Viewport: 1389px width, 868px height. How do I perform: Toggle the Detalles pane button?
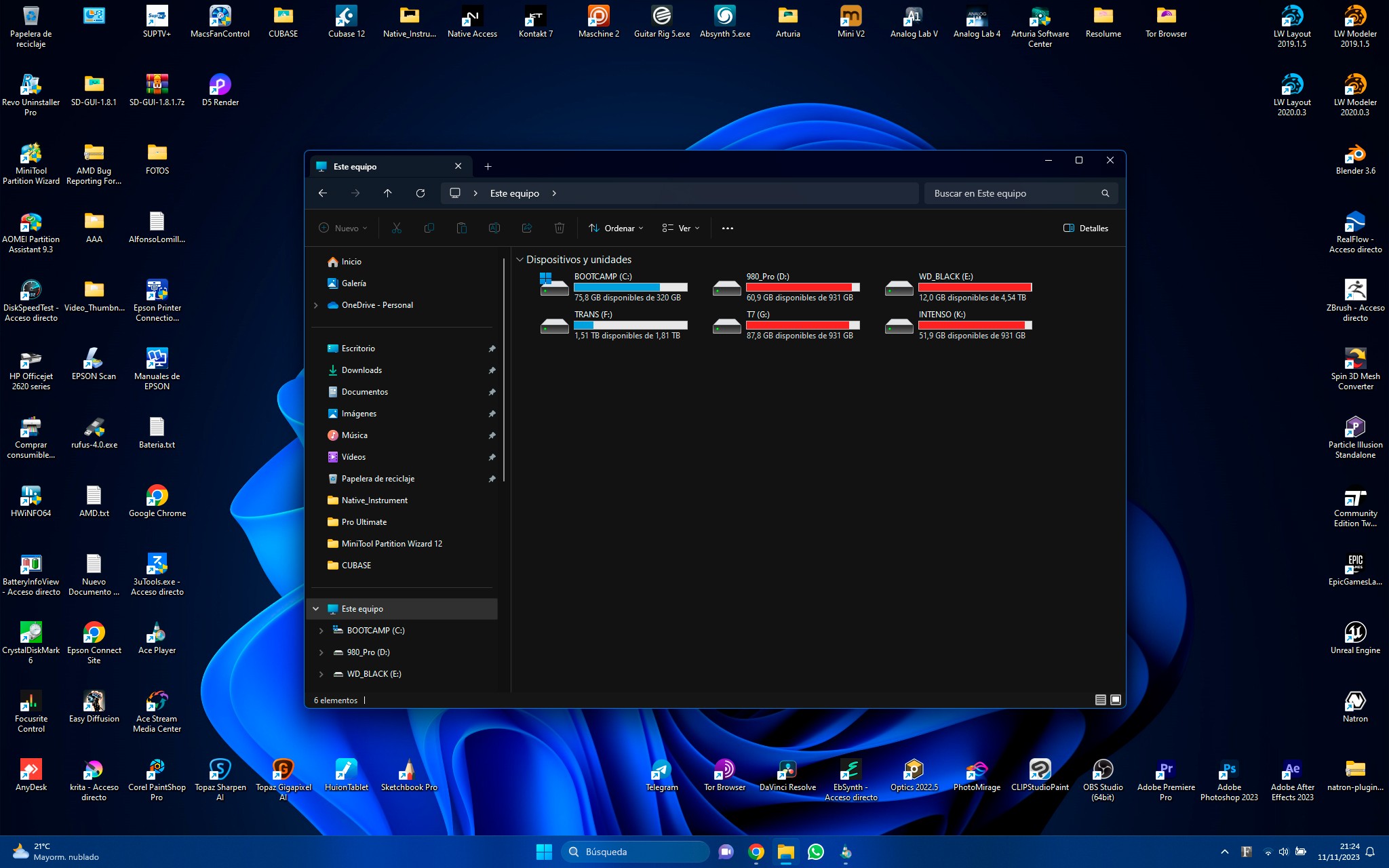pyautogui.click(x=1085, y=229)
